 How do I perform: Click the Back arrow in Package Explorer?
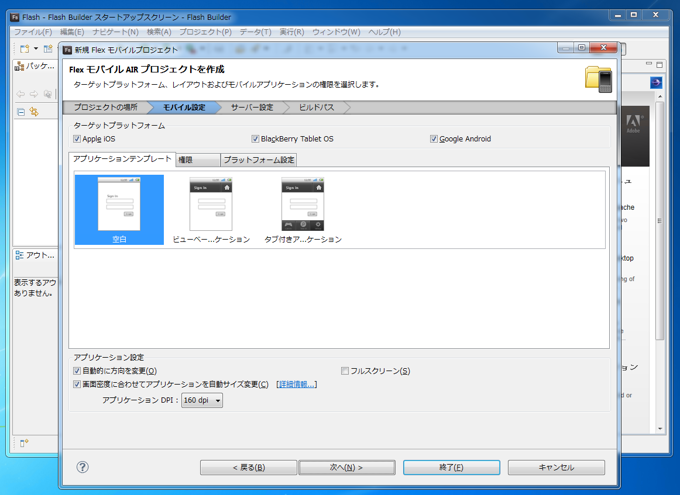coord(20,94)
